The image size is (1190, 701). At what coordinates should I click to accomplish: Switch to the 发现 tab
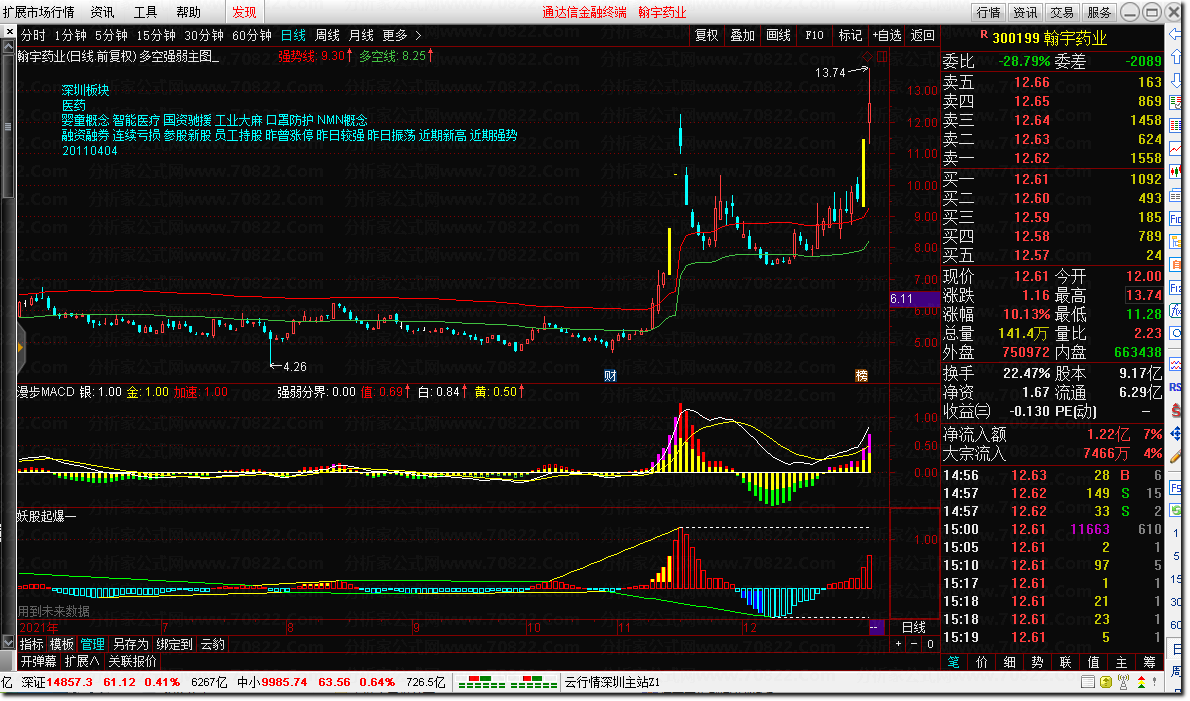pyautogui.click(x=244, y=12)
